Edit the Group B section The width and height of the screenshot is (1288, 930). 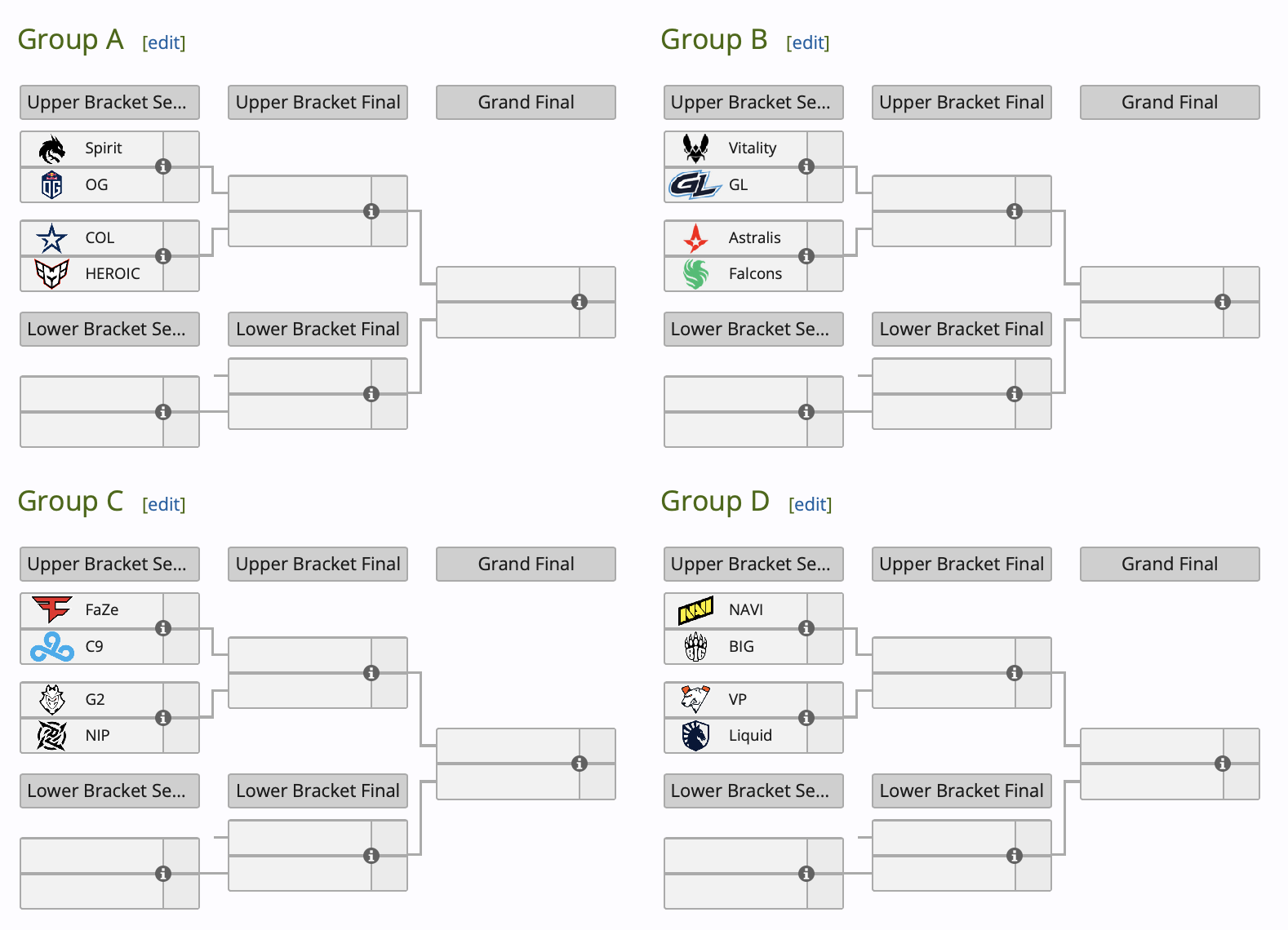coord(808,42)
